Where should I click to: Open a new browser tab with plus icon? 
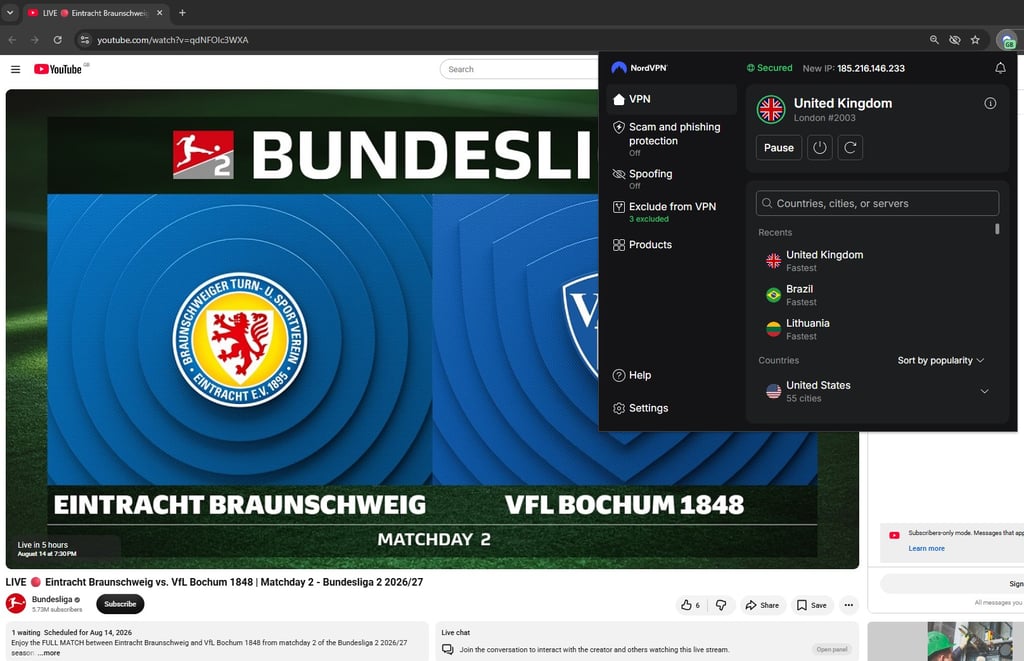[x=182, y=12]
